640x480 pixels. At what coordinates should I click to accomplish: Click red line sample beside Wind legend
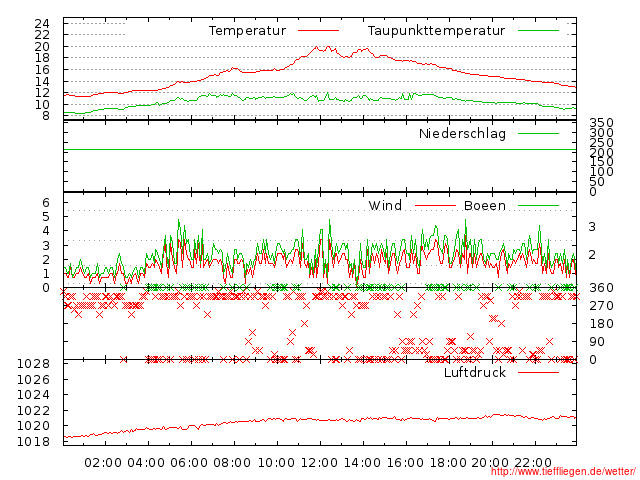[x=435, y=206]
